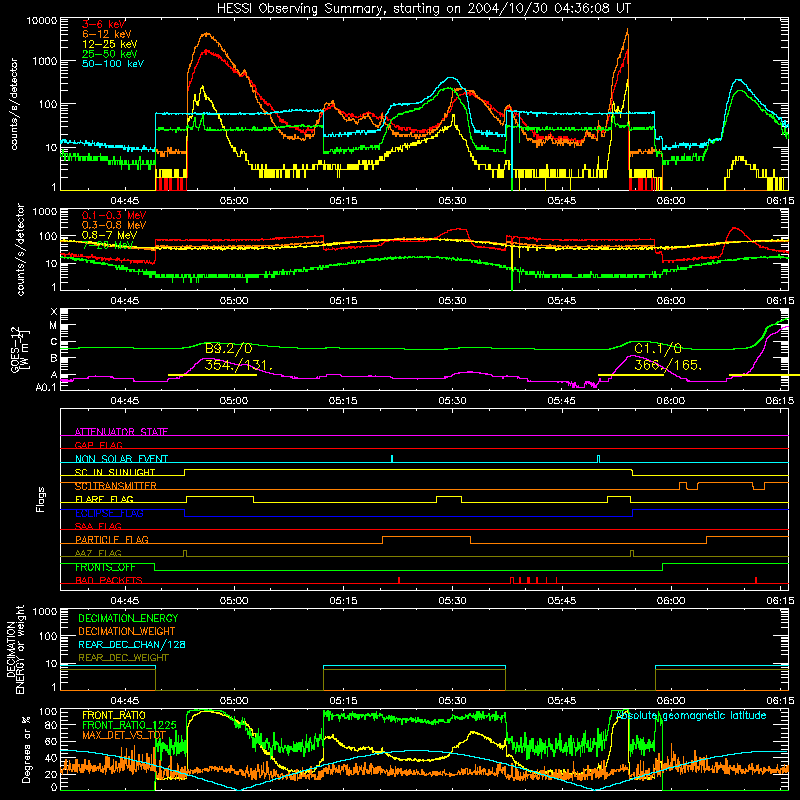The image size is (800, 800).
Task: Click the 6-12 keV legend label
Action: point(107,34)
